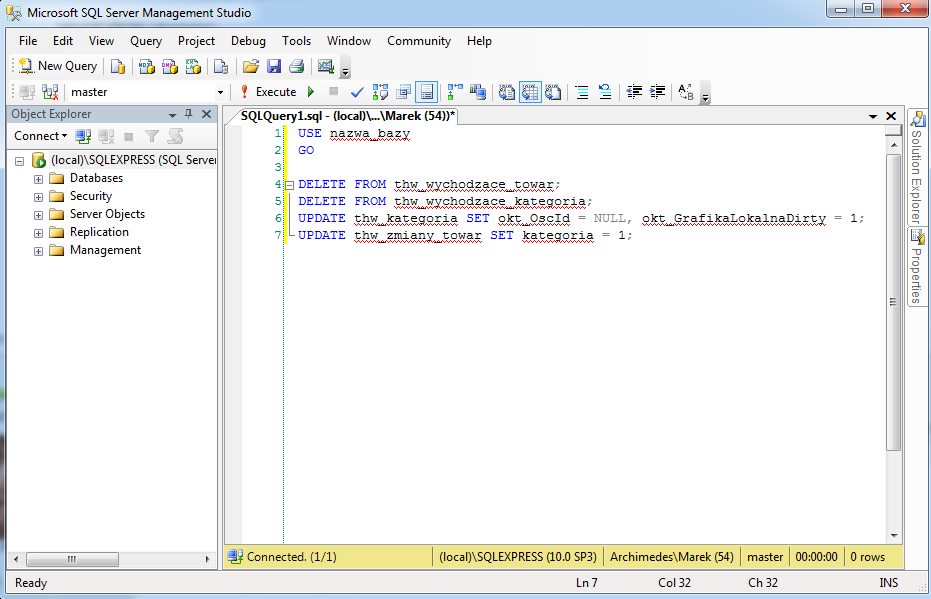
Task: Expand the Databases tree node
Action: pos(39,179)
